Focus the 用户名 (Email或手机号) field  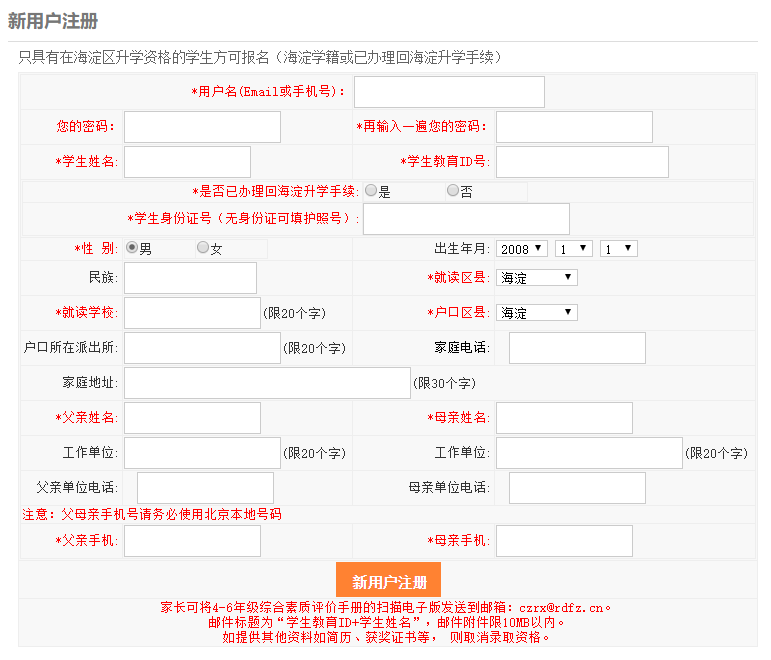(x=449, y=92)
